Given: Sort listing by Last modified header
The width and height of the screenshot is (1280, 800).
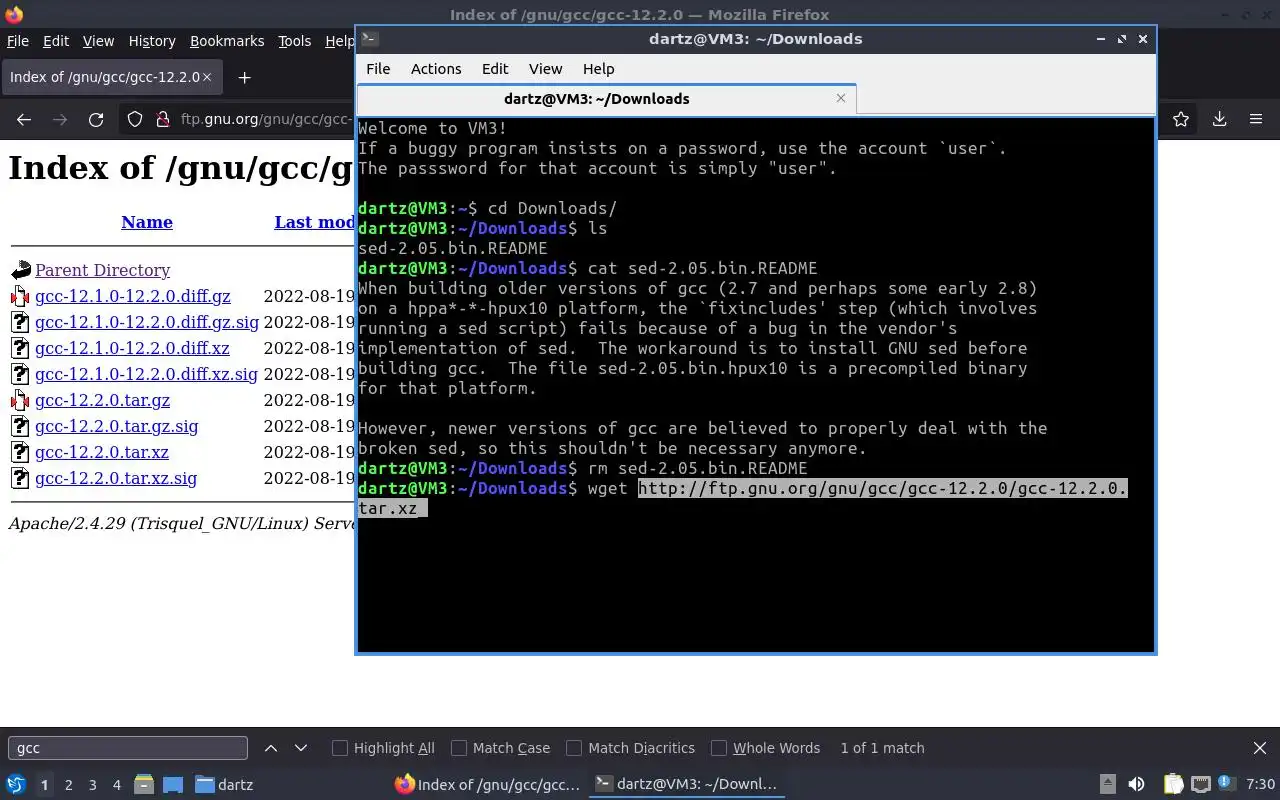Looking at the screenshot, I should pyautogui.click(x=315, y=222).
